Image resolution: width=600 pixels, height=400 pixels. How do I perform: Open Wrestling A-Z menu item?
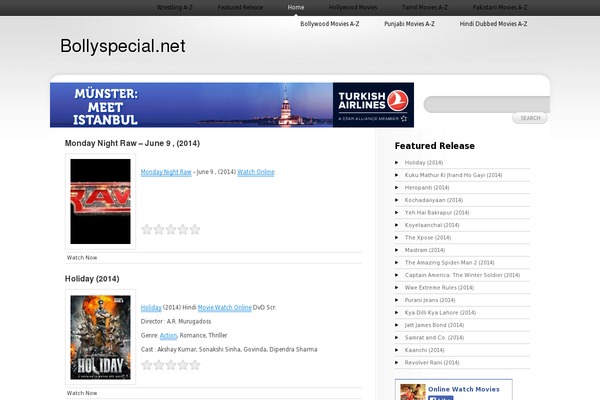(174, 7)
